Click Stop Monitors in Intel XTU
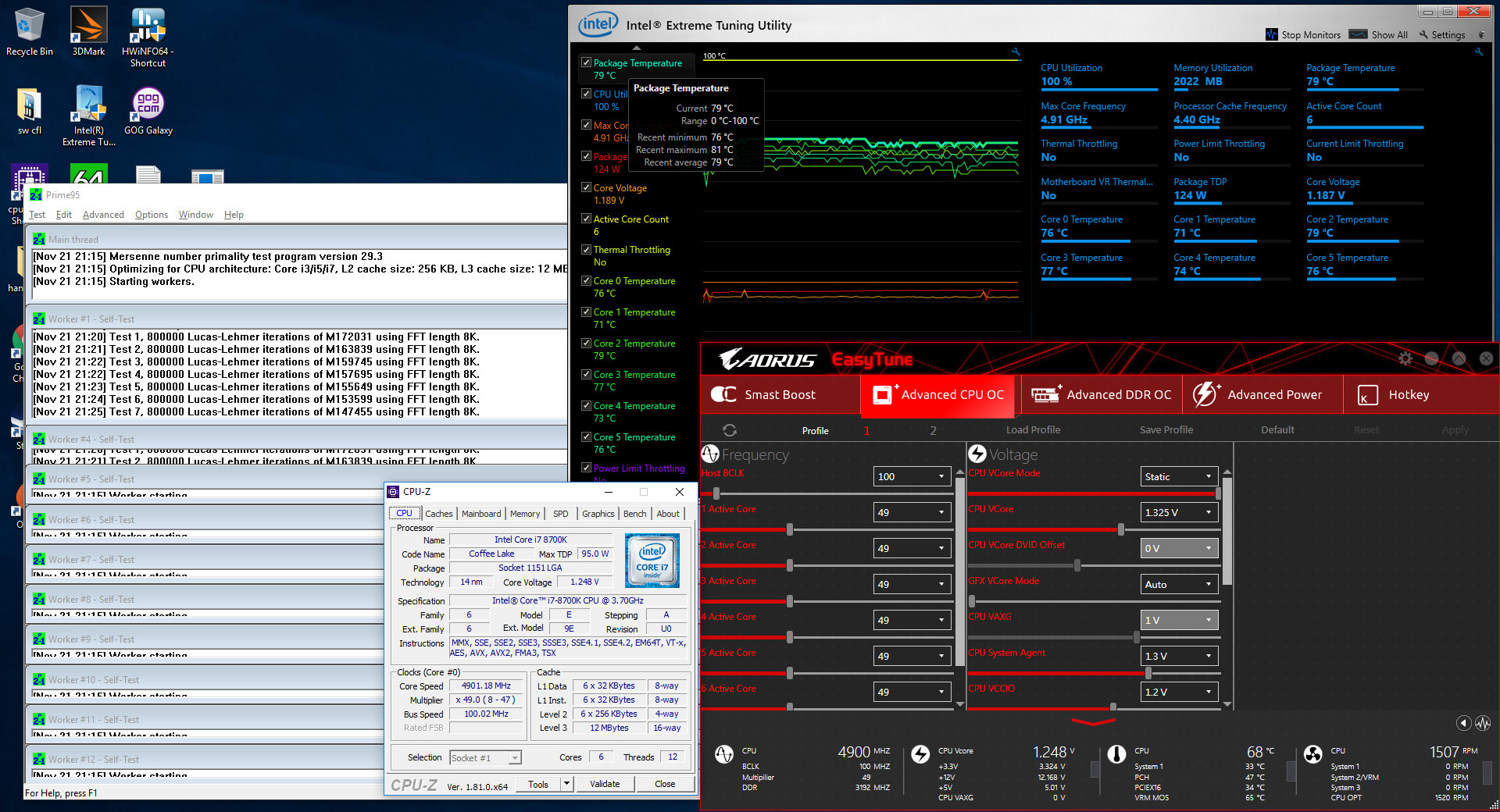 coord(1303,34)
